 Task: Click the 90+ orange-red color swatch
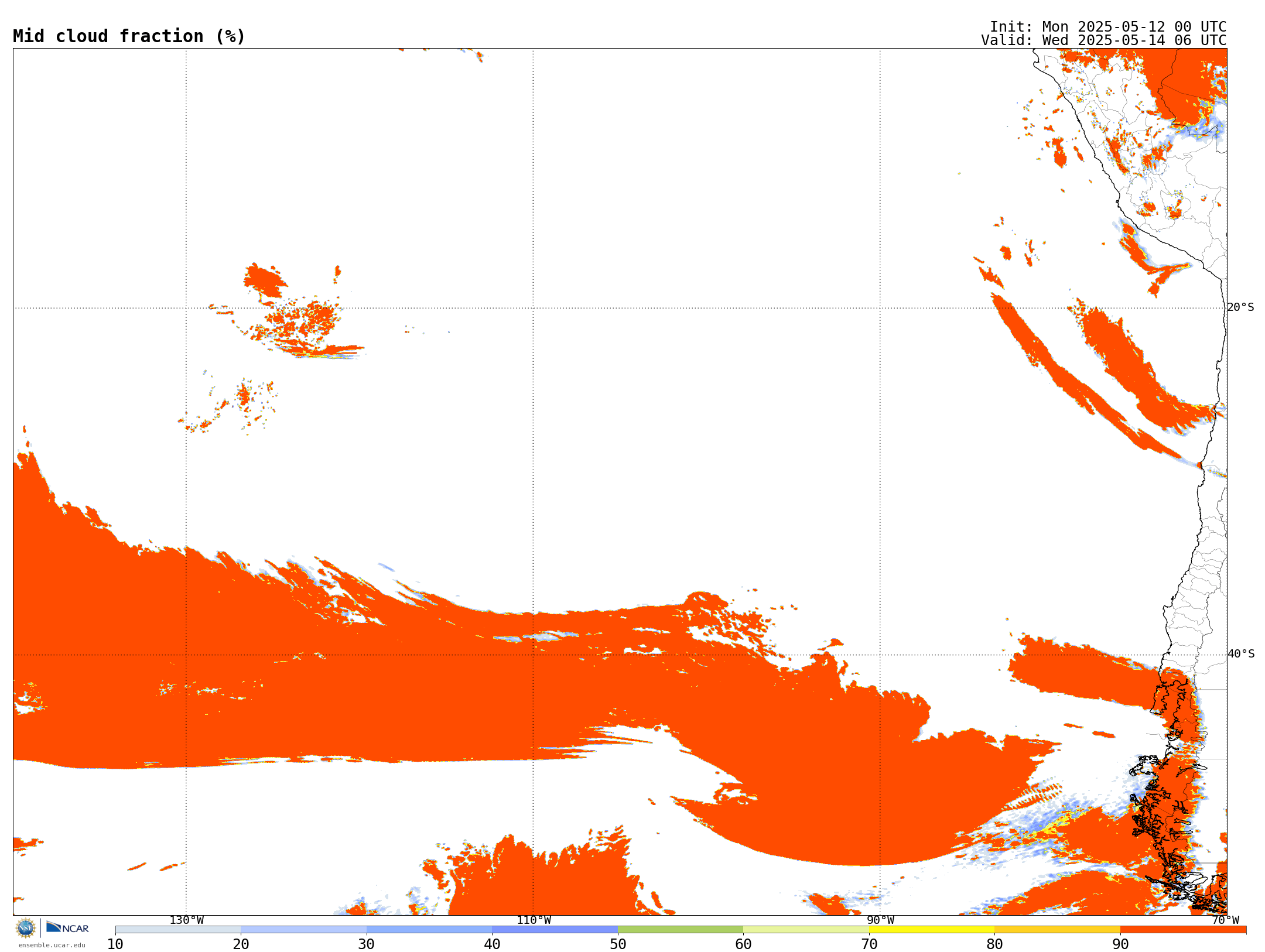click(1184, 930)
